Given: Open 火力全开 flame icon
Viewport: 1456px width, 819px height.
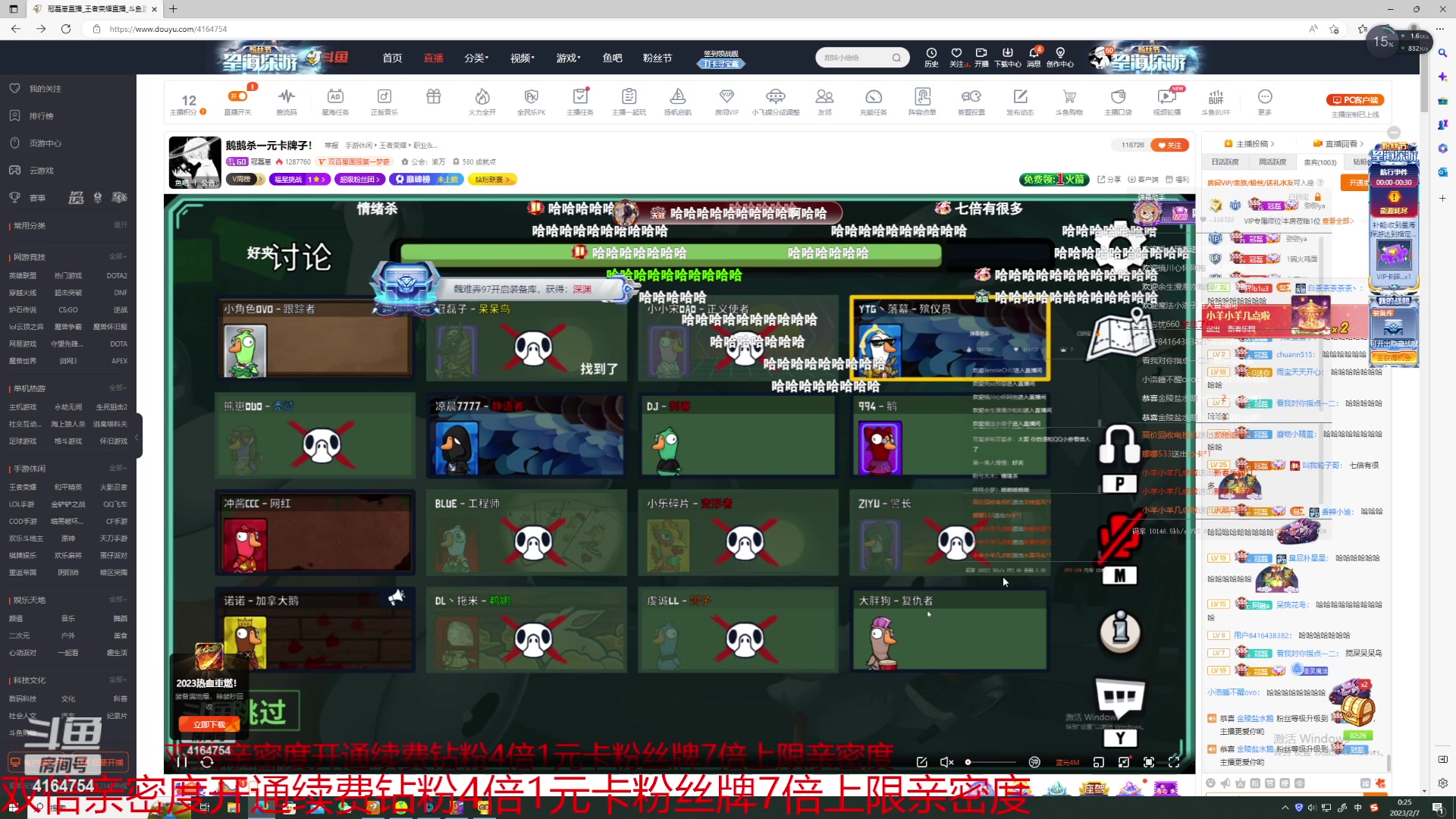Looking at the screenshot, I should 482,101.
